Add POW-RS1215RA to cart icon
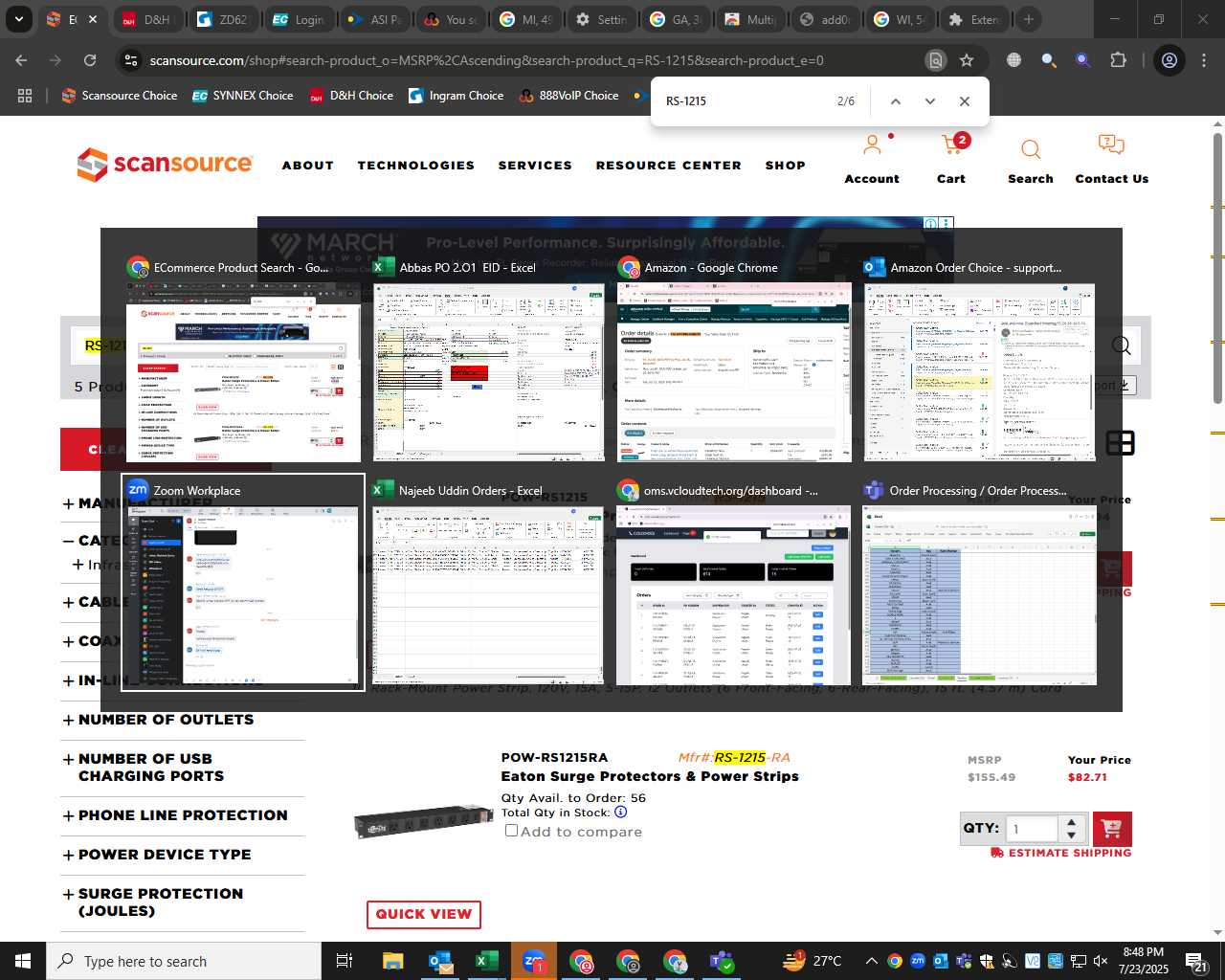The width and height of the screenshot is (1225, 980). point(1112,829)
